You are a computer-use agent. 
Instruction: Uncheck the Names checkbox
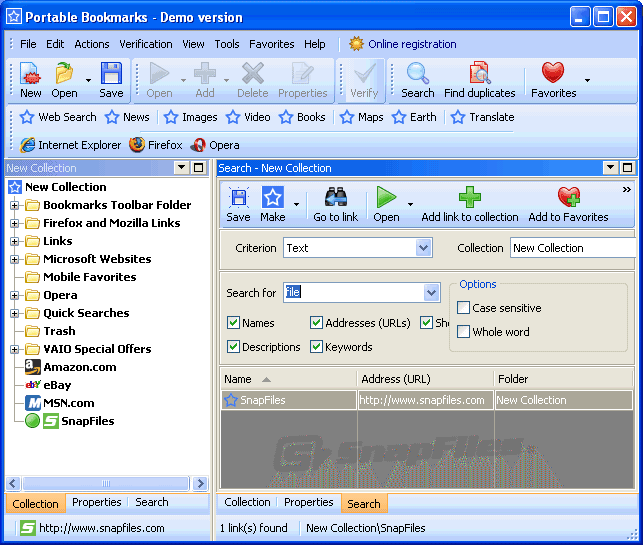[x=233, y=323]
